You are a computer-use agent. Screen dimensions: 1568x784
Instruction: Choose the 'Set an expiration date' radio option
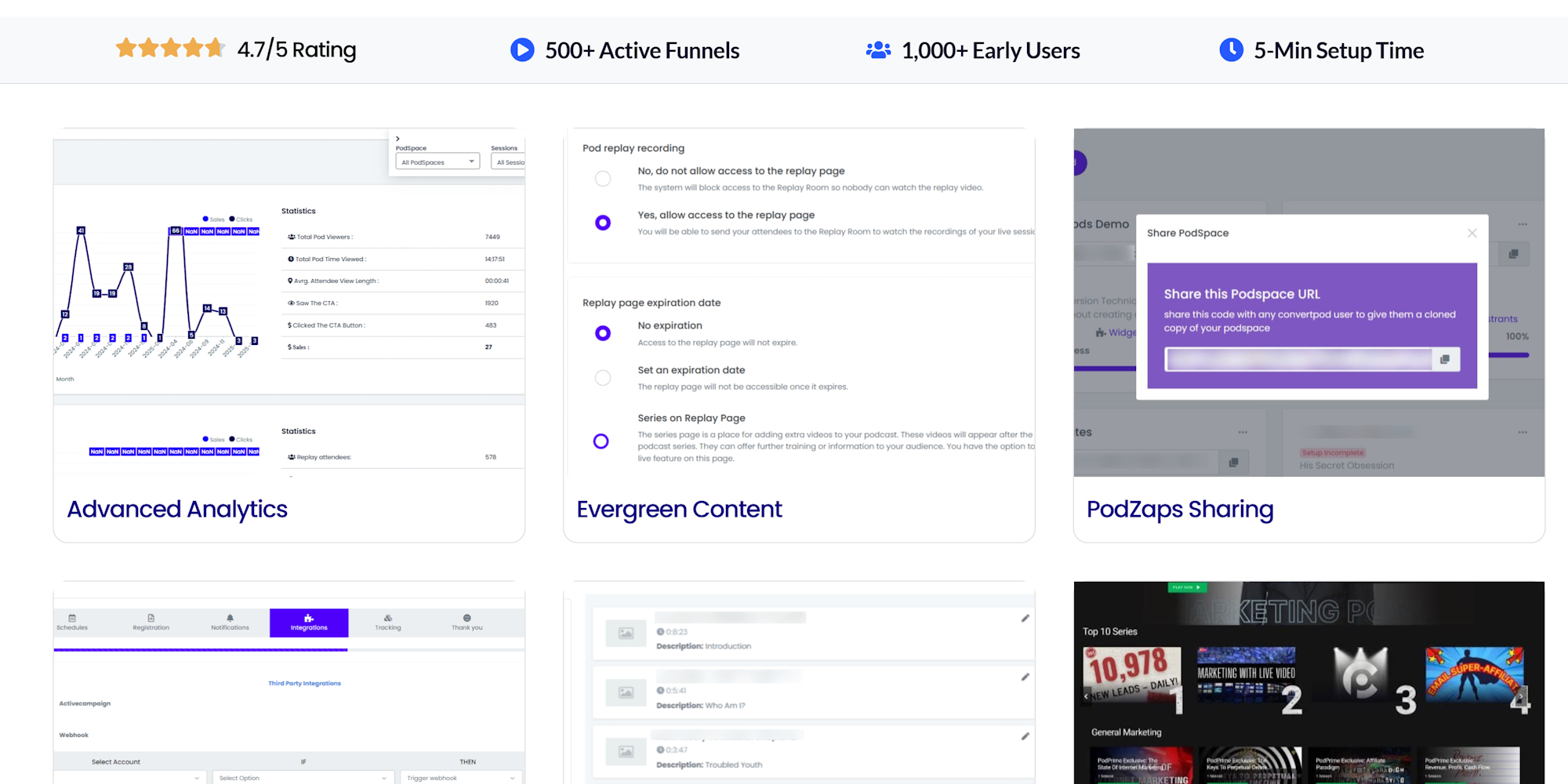point(603,378)
